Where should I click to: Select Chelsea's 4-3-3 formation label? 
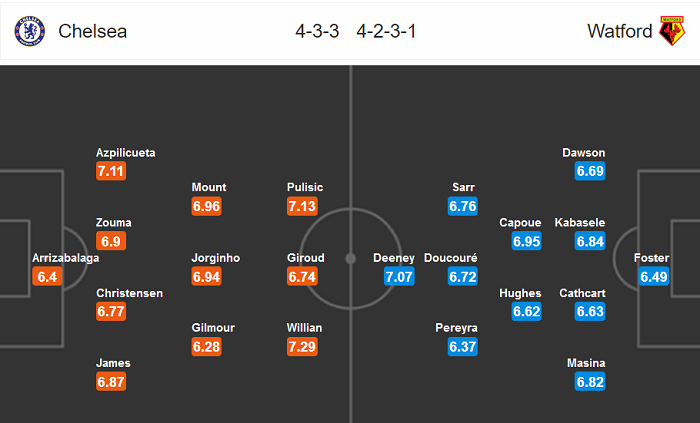pos(315,31)
